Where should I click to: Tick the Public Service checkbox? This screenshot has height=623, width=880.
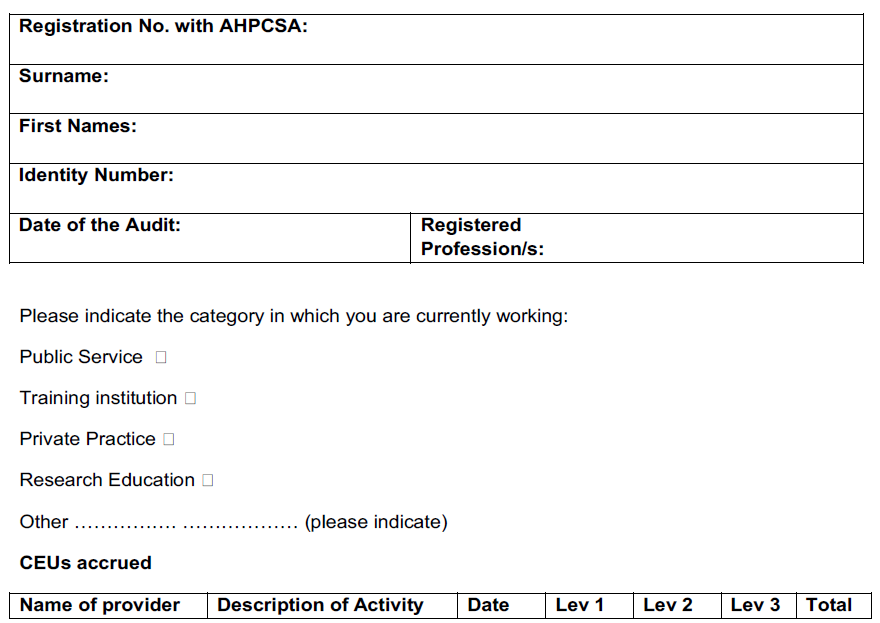click(161, 357)
